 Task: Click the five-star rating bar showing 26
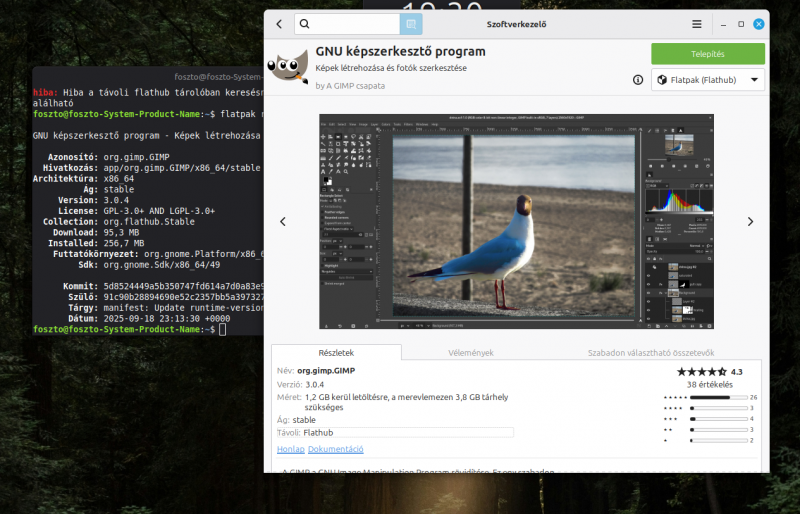[x=719, y=397]
